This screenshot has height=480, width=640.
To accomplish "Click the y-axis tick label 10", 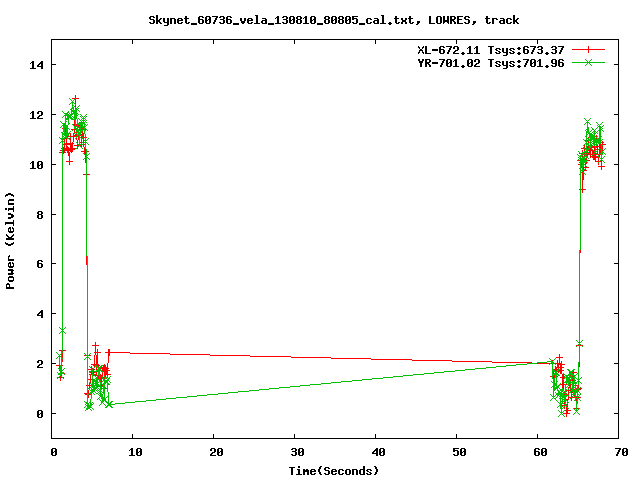I will click(x=37, y=165).
